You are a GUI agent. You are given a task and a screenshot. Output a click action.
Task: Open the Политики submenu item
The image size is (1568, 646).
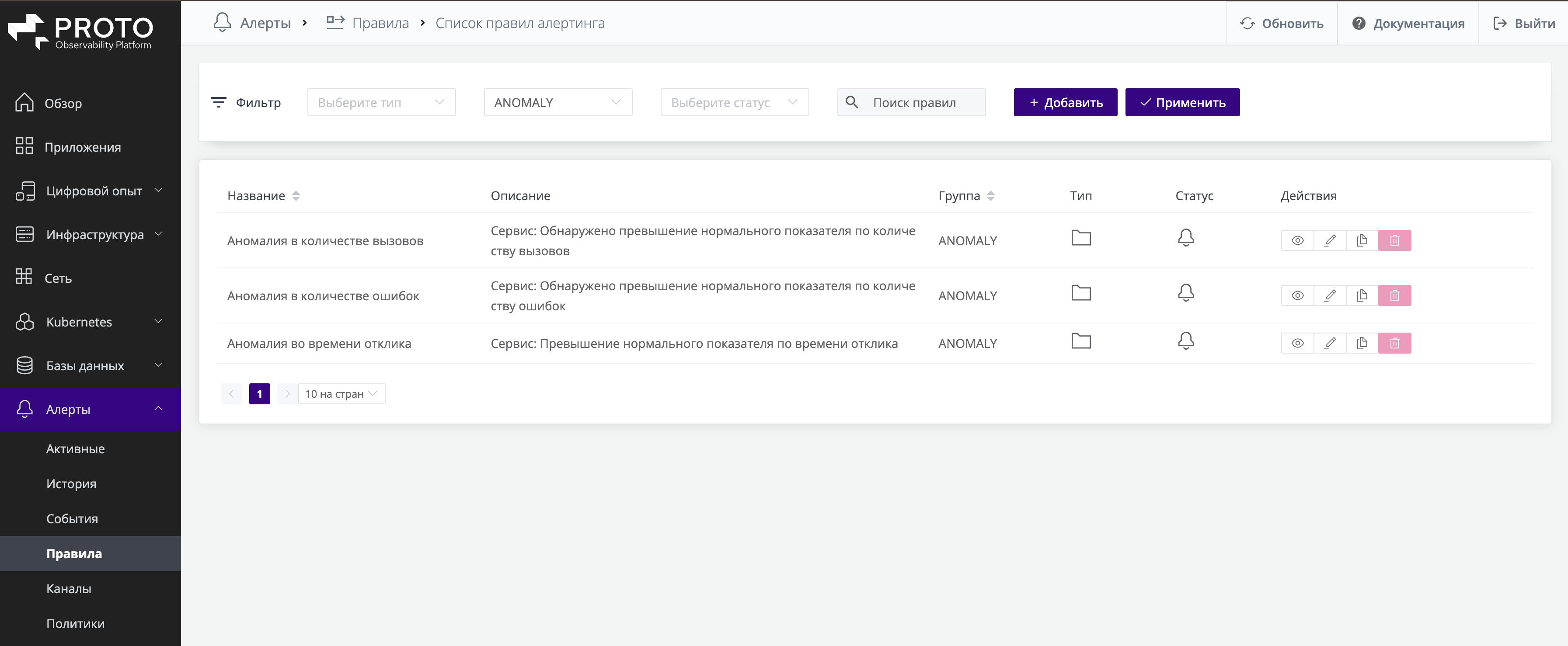click(90, 624)
